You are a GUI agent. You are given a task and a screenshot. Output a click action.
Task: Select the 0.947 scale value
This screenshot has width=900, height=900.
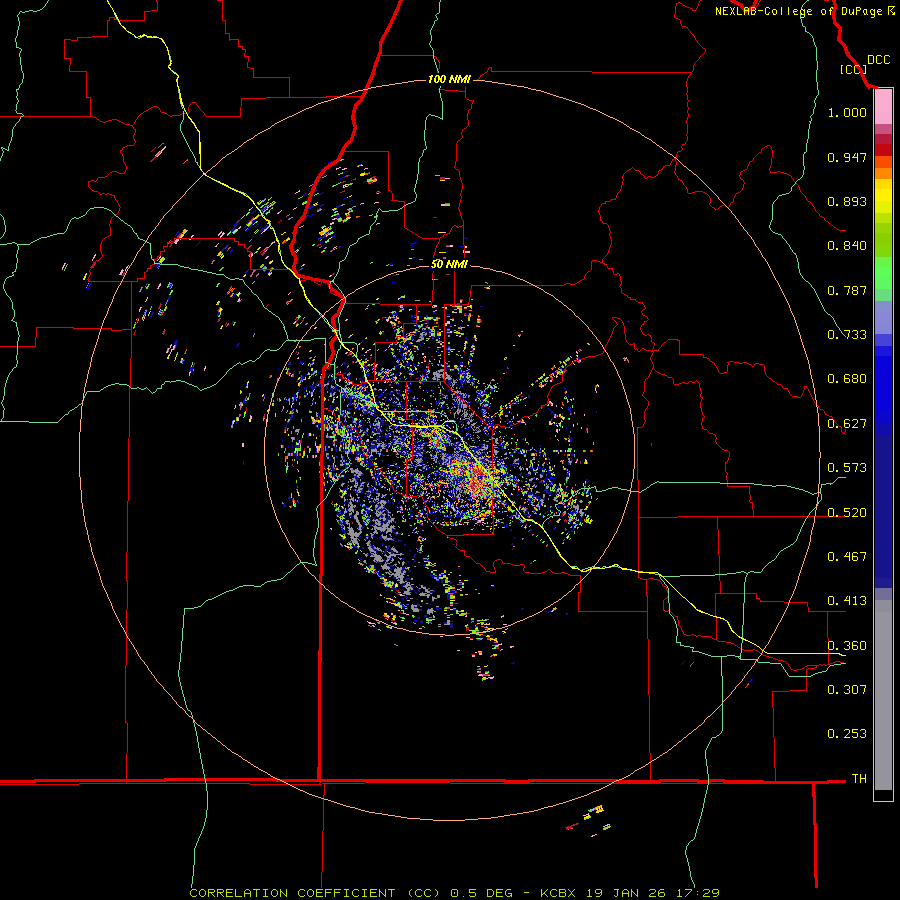[847, 157]
